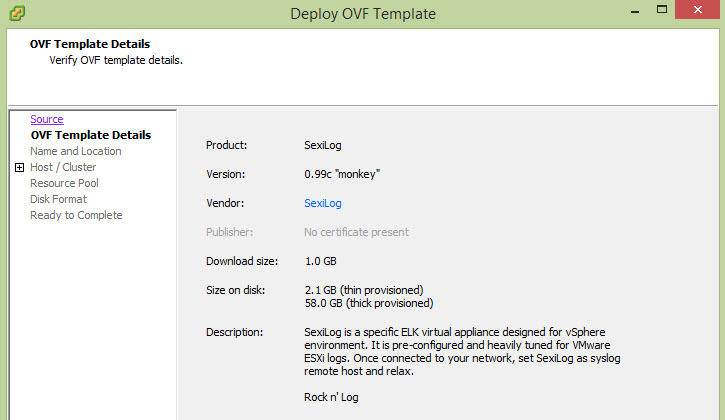Screen dimensions: 725x420
Task: Click the OVF Template Details header title
Action: click(90, 44)
